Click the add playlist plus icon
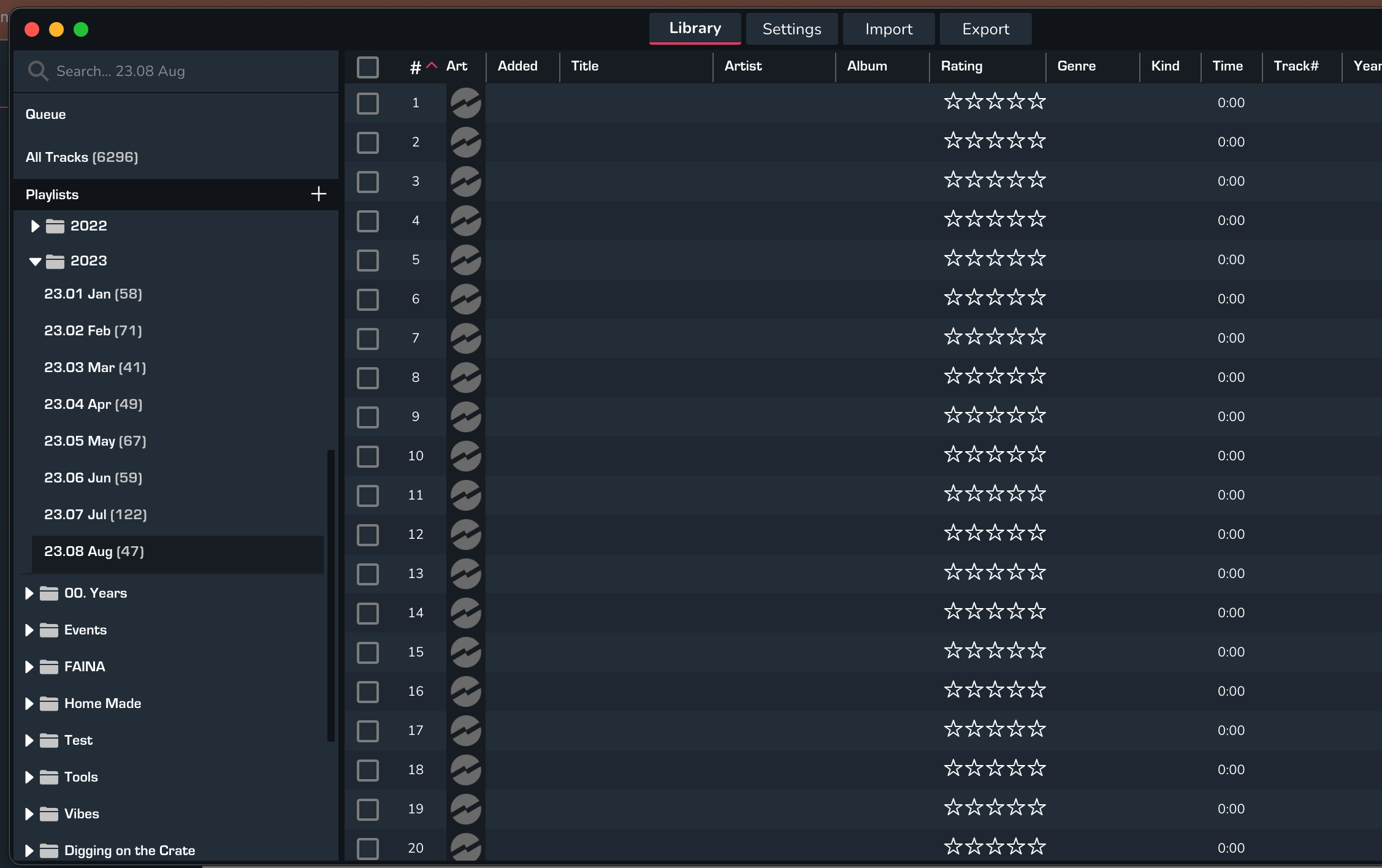 [318, 194]
